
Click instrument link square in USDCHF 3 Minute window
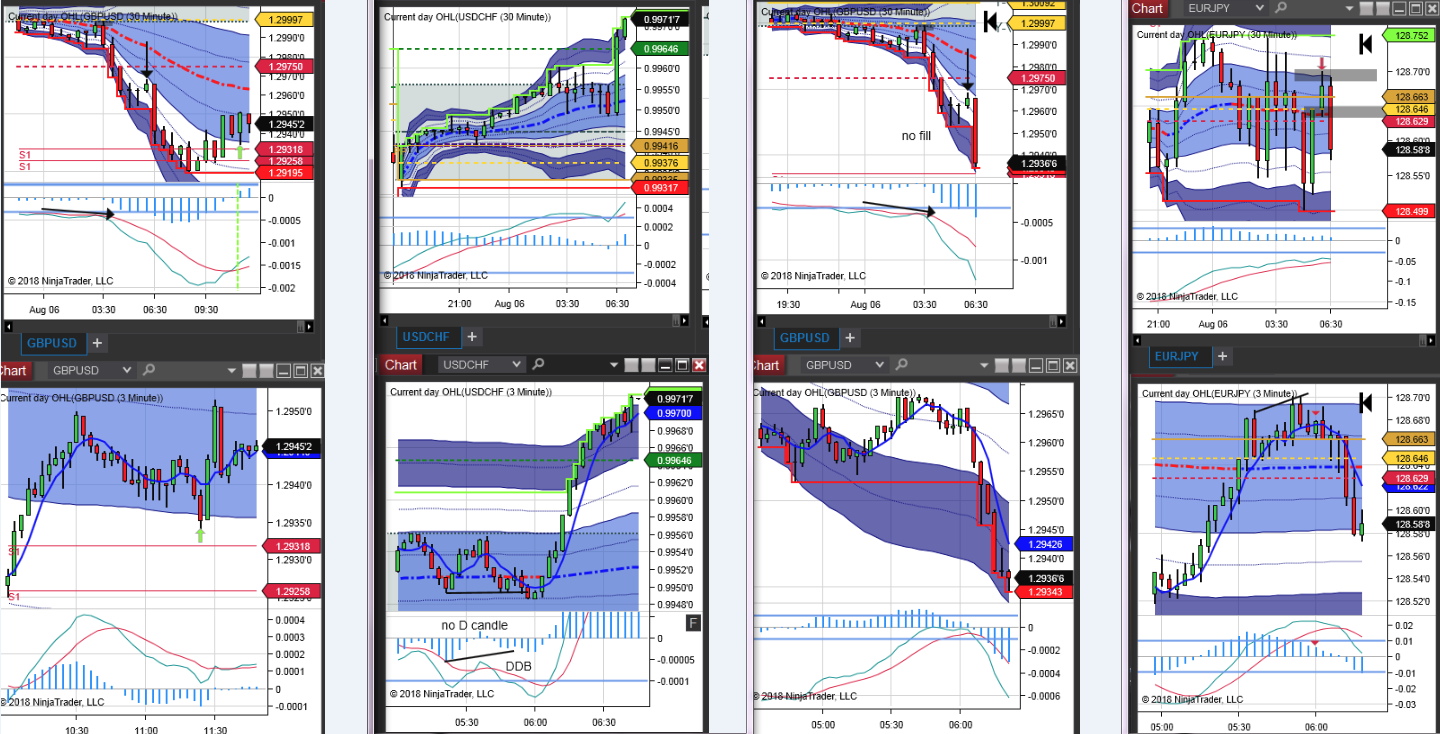632,365
